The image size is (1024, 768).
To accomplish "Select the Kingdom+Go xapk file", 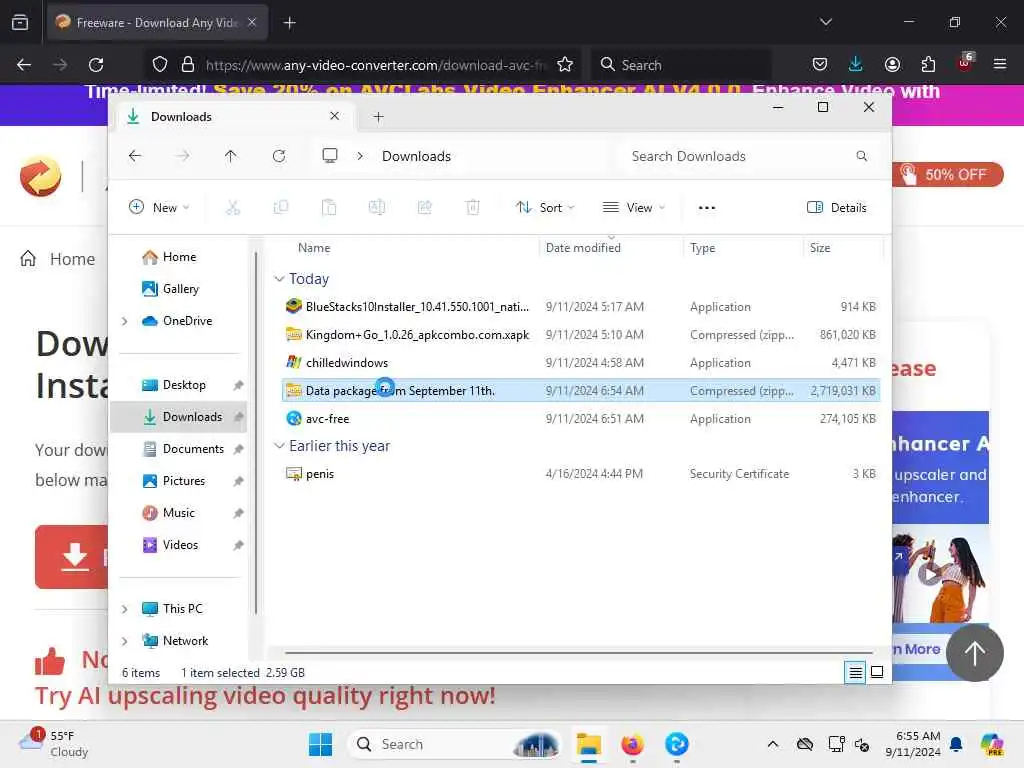I will [x=581, y=334].
